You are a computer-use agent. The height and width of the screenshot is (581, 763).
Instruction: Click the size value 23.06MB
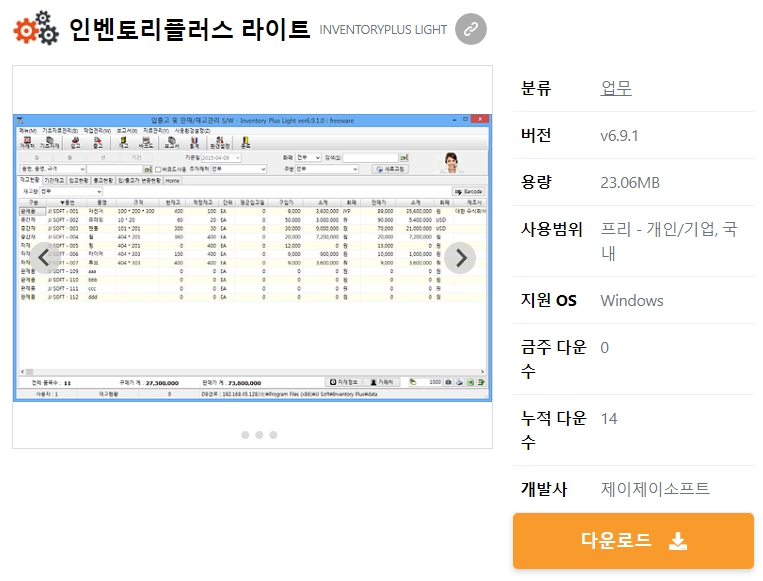630,182
